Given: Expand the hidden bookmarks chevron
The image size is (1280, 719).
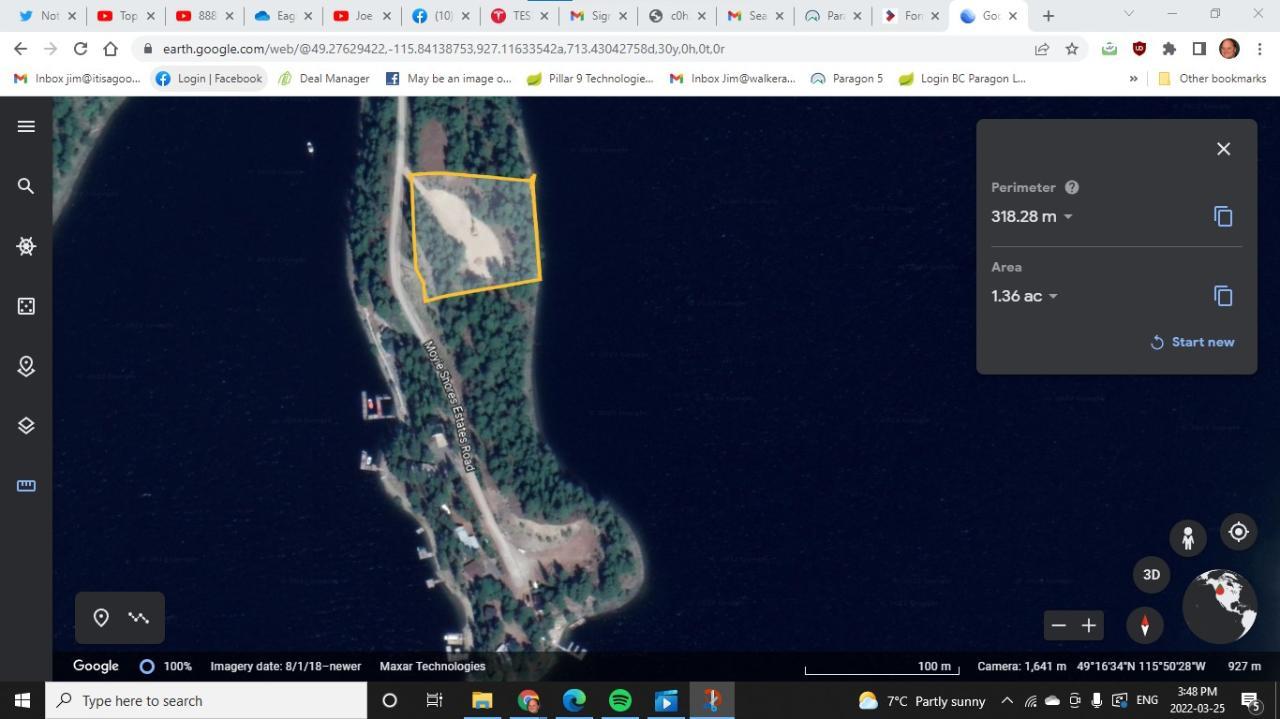Looking at the screenshot, I should pyautogui.click(x=1133, y=79).
